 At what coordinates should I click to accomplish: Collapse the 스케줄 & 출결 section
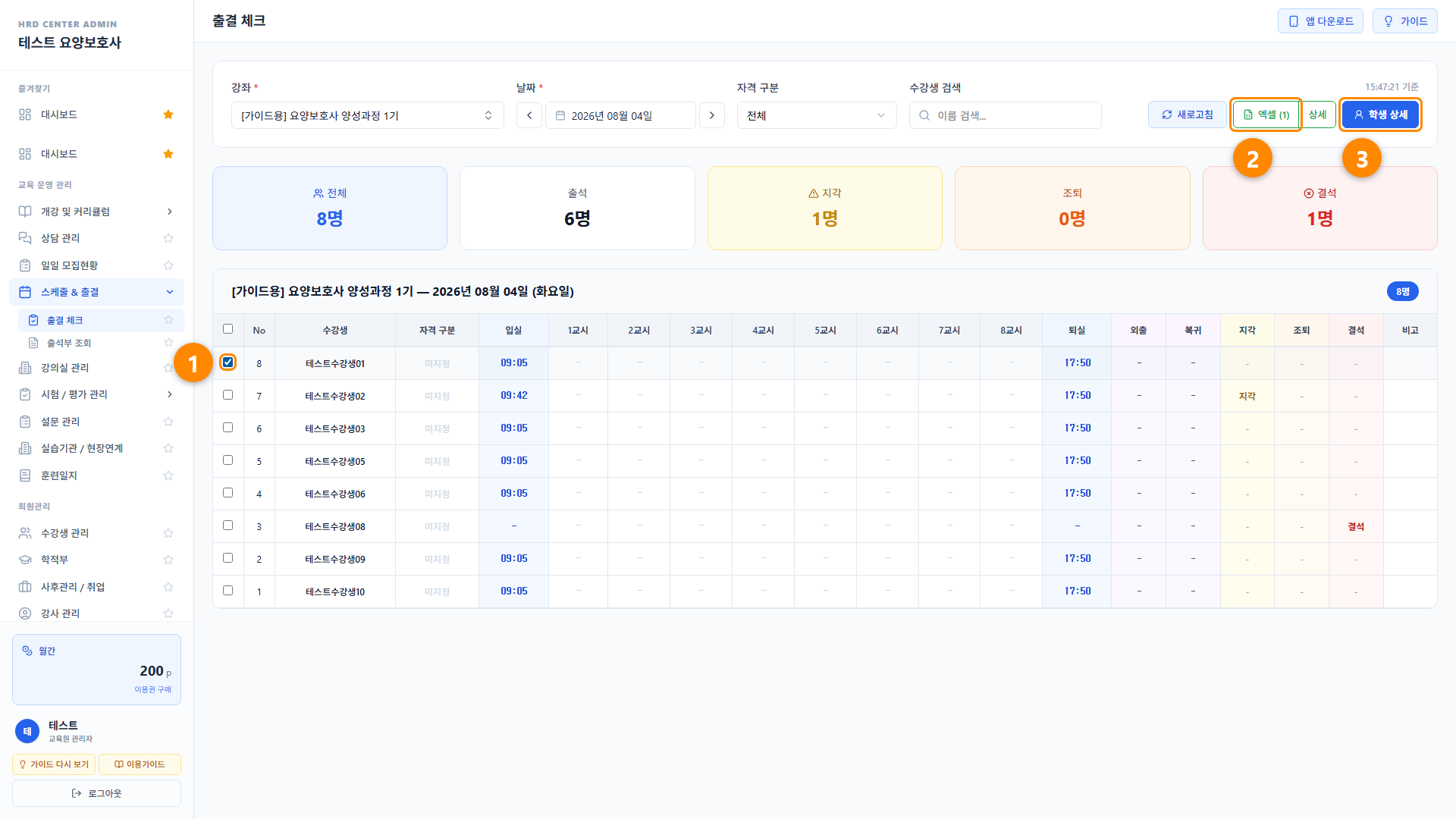point(97,292)
